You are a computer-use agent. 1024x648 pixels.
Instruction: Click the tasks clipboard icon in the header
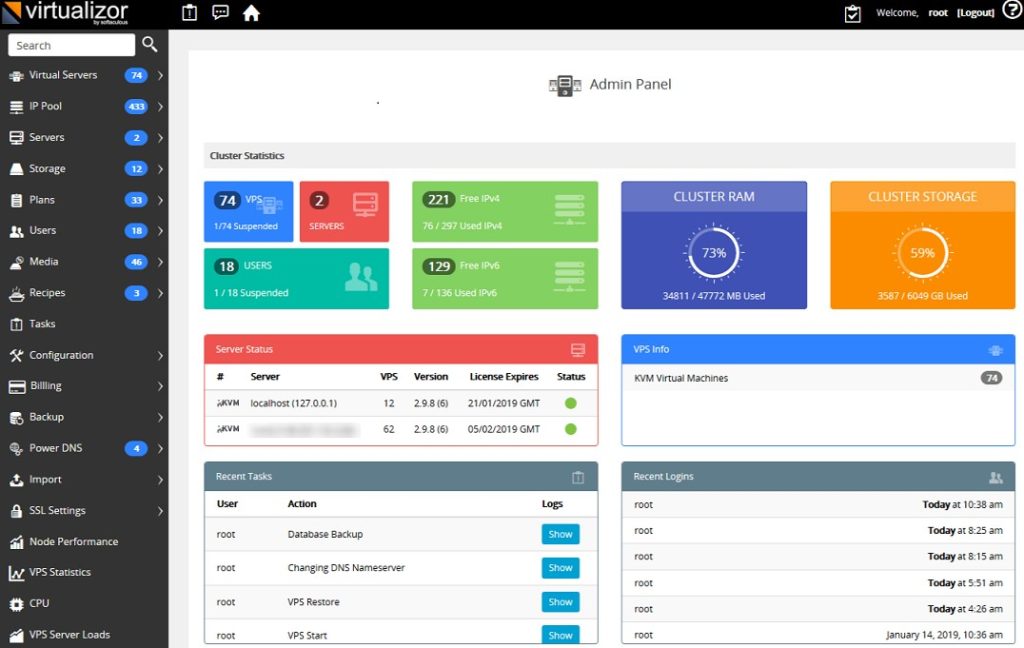pyautogui.click(x=188, y=13)
